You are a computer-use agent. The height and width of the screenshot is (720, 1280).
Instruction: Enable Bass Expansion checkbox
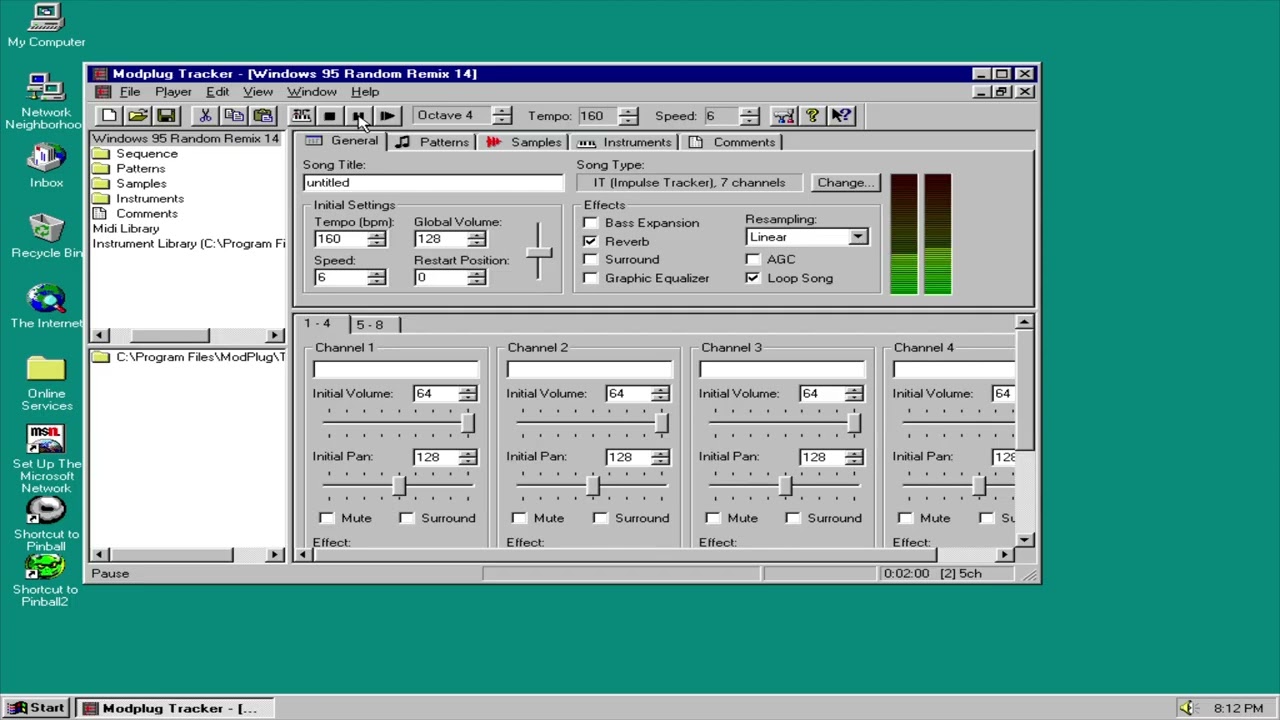(591, 223)
